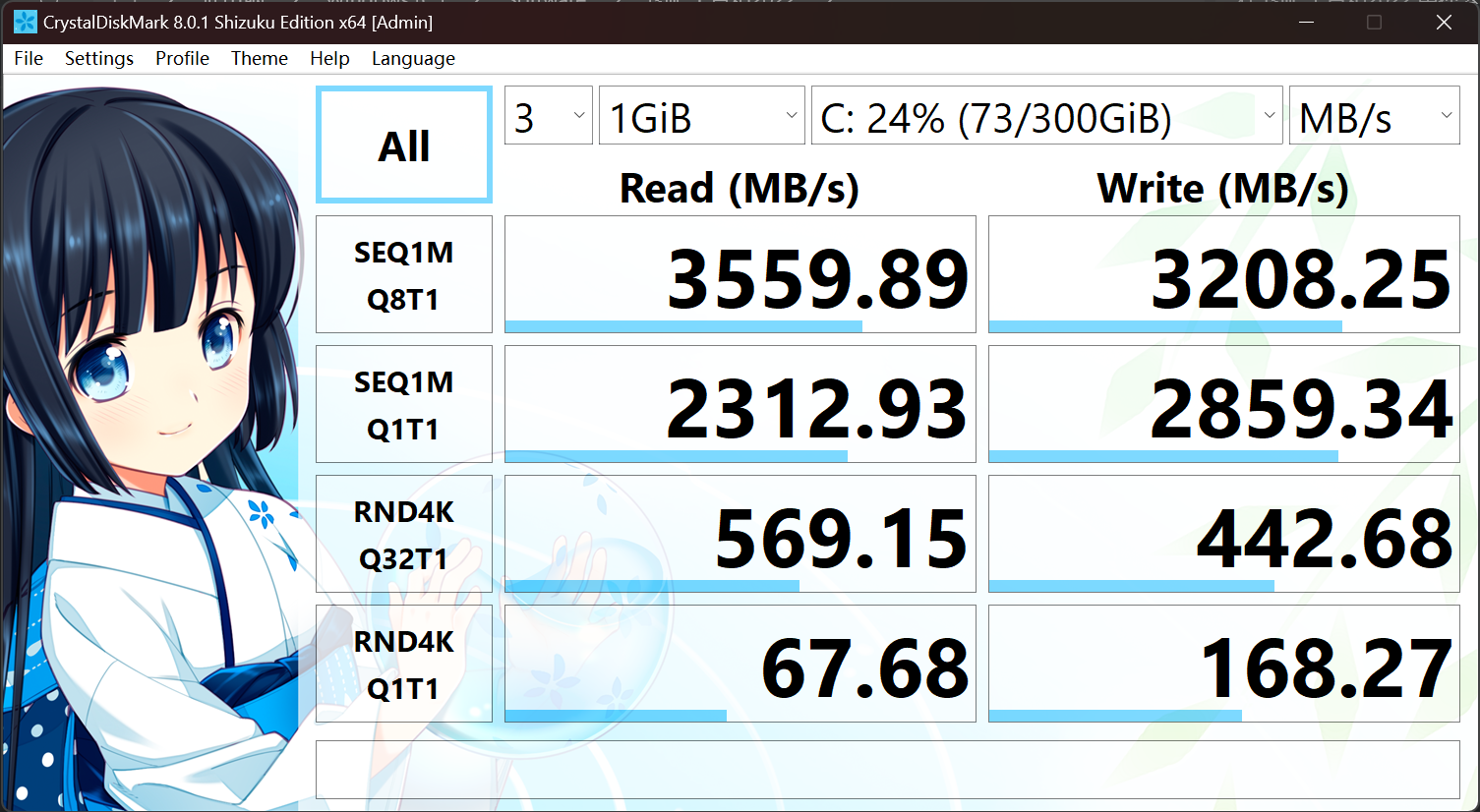This screenshot has width=1480, height=812.
Task: Open the Language menu
Action: [413, 59]
